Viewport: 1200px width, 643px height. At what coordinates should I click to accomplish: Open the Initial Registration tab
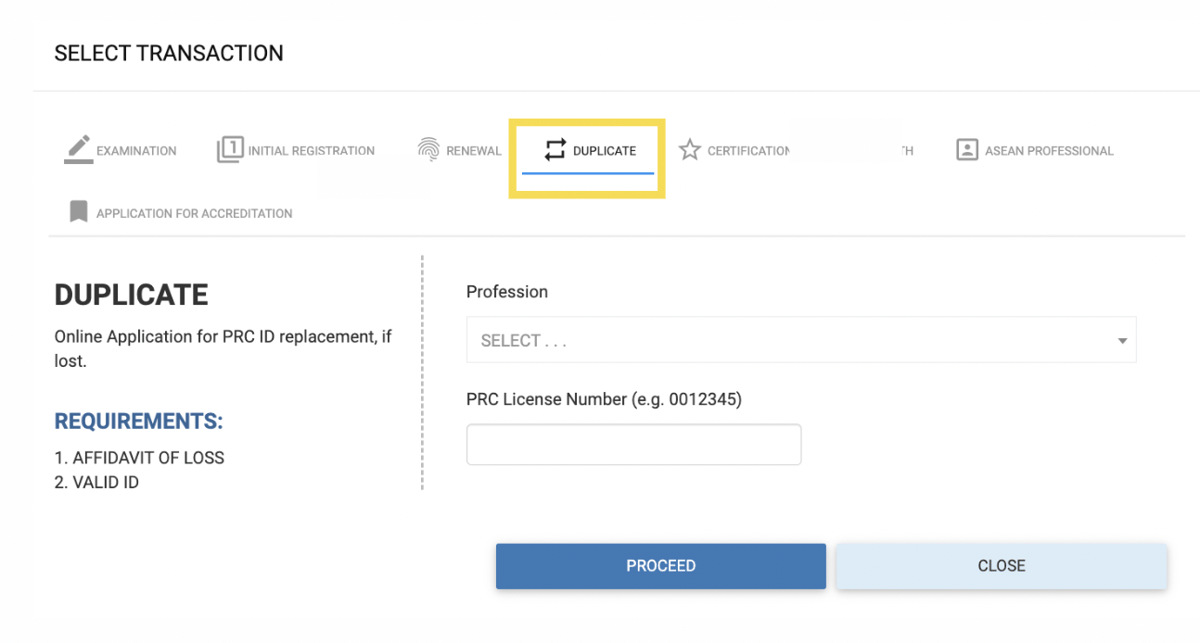coord(296,150)
